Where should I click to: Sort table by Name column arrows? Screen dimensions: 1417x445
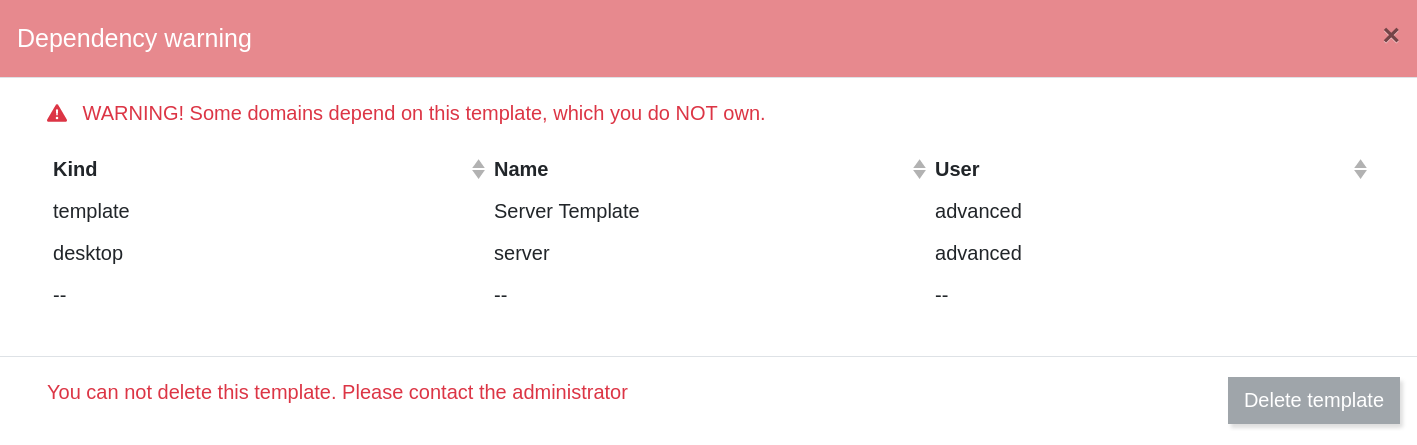pyautogui.click(x=919, y=169)
